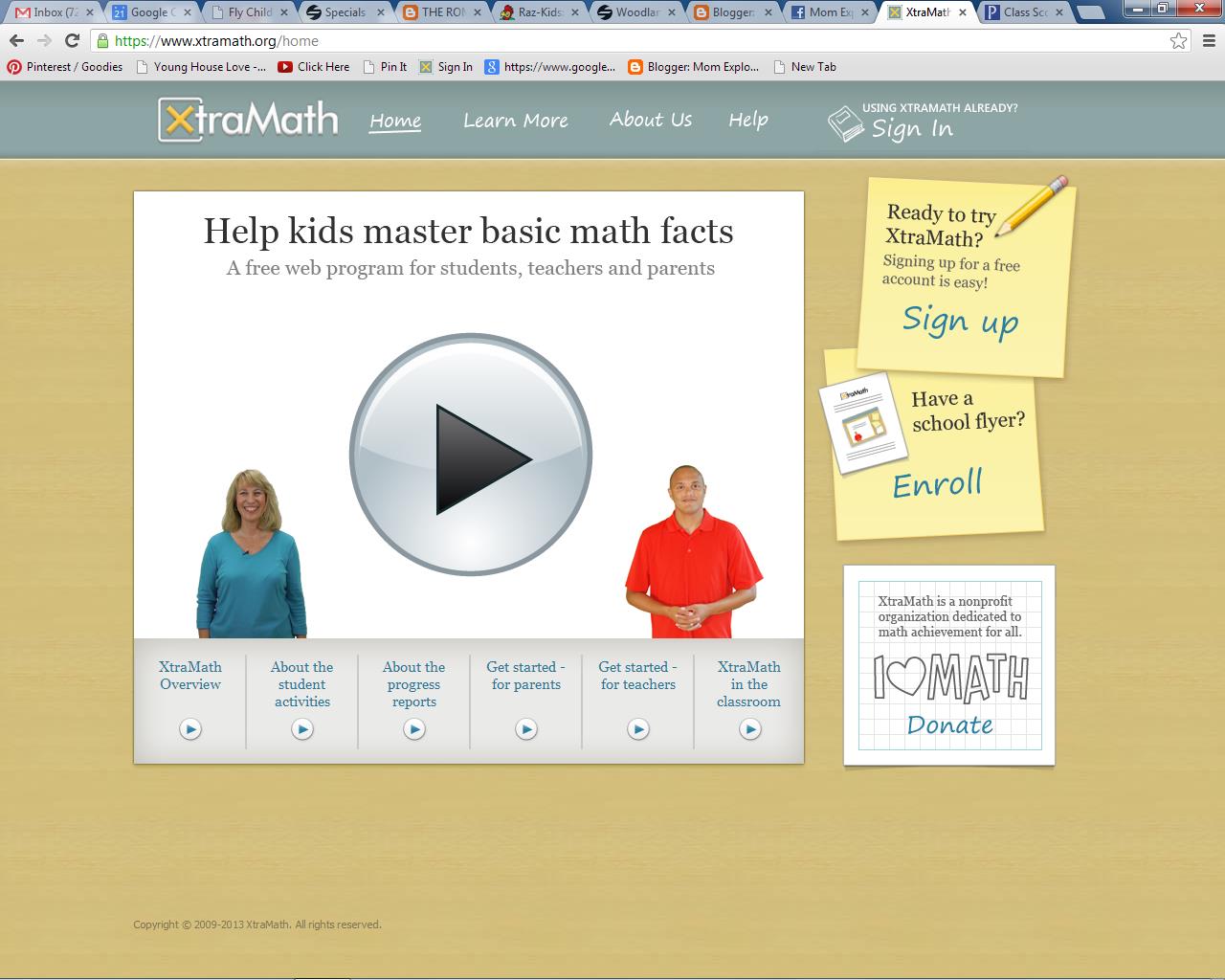Click Get started for parents text
The image size is (1225, 980).
coord(526,676)
